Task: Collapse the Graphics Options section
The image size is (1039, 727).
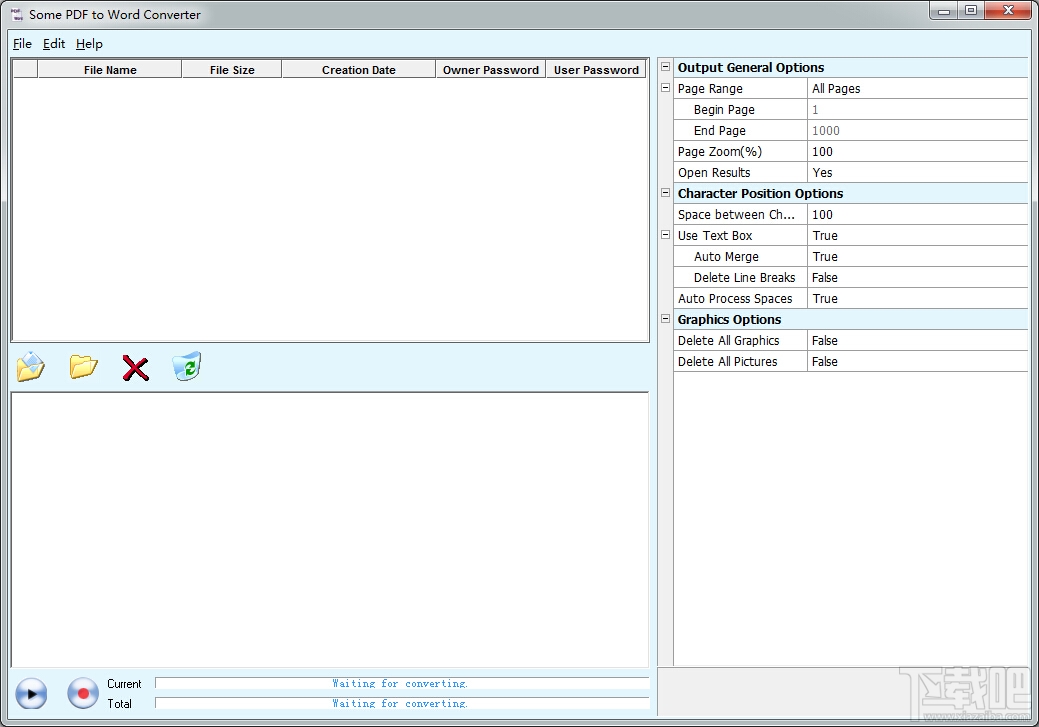Action: [665, 319]
